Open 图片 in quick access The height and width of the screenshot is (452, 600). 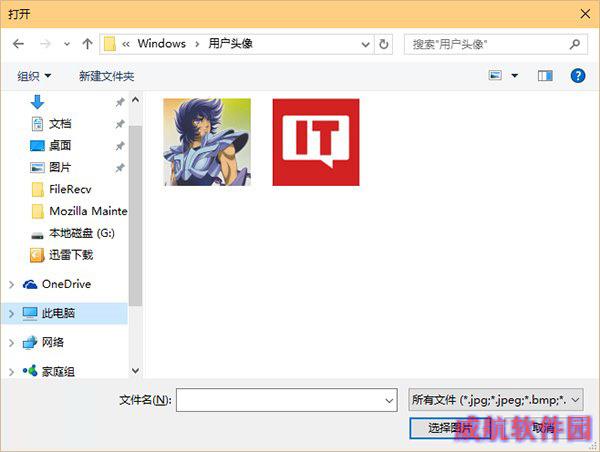pos(60,168)
